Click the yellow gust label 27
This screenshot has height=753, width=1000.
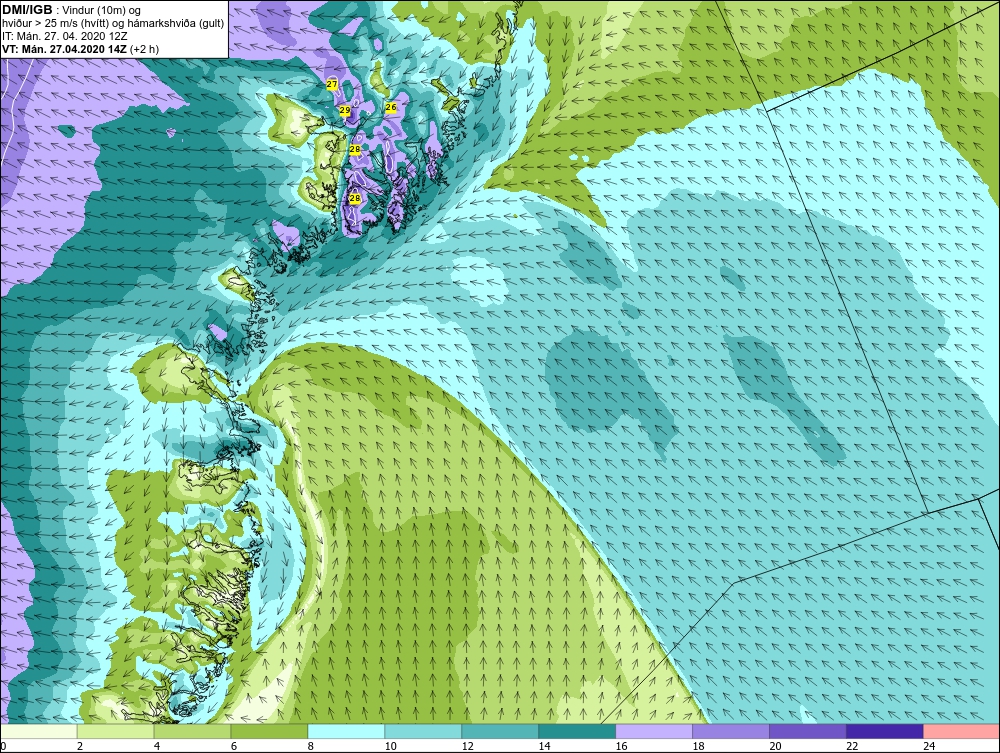pos(332,84)
